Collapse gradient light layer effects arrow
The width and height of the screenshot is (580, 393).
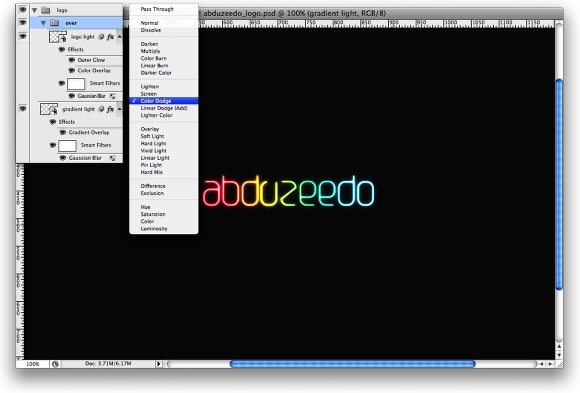pyautogui.click(x=119, y=109)
